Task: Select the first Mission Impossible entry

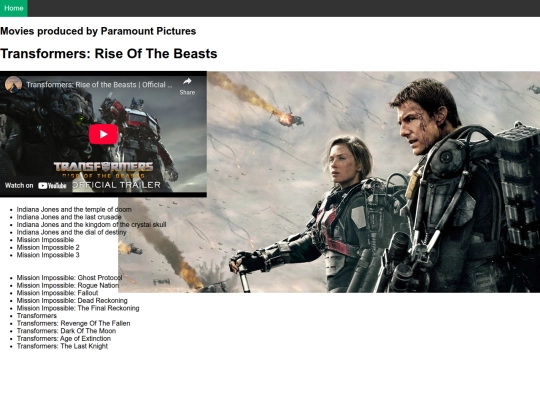Action: click(x=45, y=240)
